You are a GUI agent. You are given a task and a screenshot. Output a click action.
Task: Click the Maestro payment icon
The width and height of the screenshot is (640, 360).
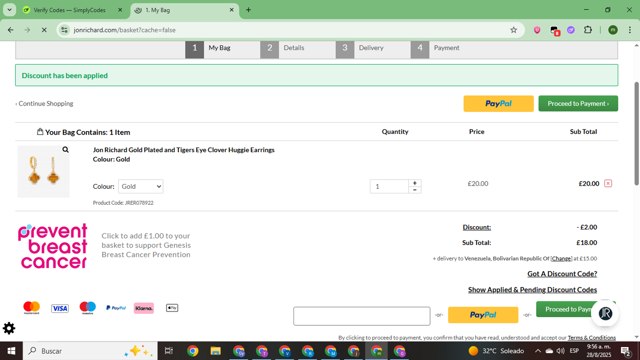click(x=87, y=308)
